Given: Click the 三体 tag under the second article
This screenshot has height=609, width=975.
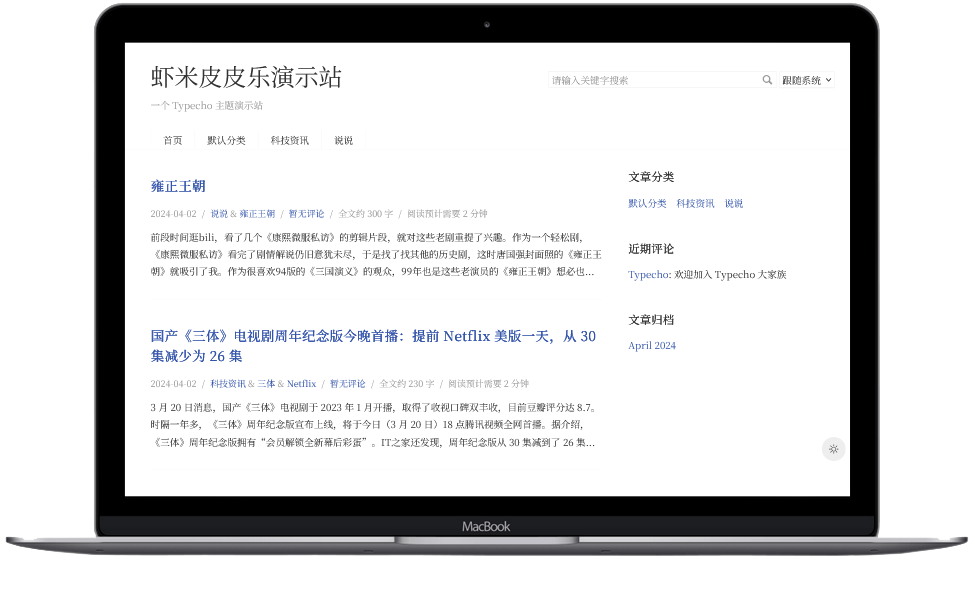Looking at the screenshot, I should pyautogui.click(x=266, y=383).
